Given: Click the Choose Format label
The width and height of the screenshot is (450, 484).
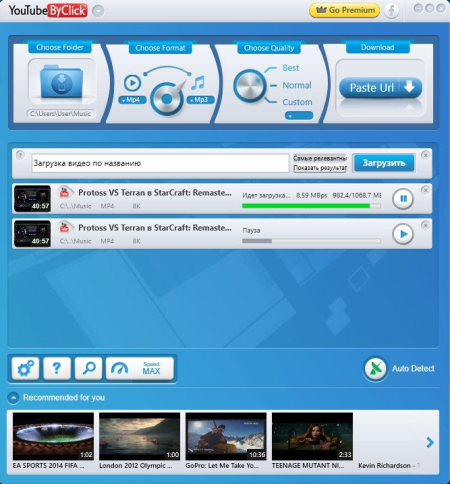Looking at the screenshot, I should click(160, 48).
